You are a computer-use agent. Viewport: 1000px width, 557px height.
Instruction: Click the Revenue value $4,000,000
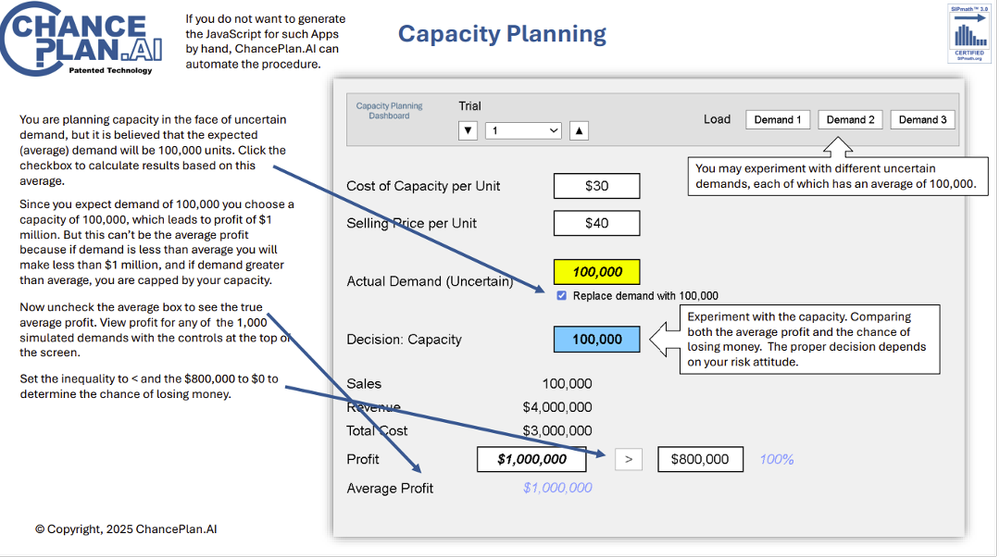point(557,407)
